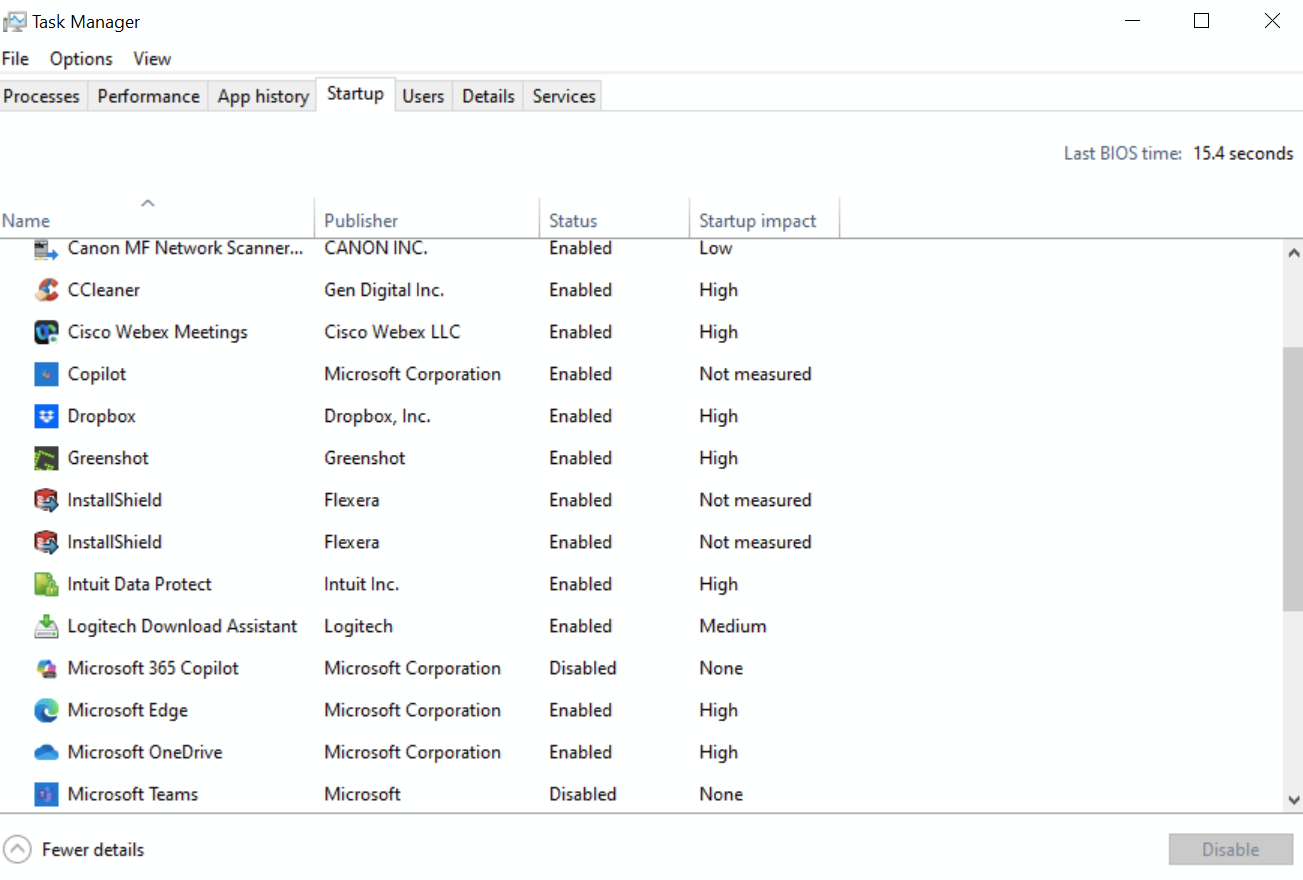Click the Greenshot app icon
This screenshot has width=1303, height=880.
46,458
